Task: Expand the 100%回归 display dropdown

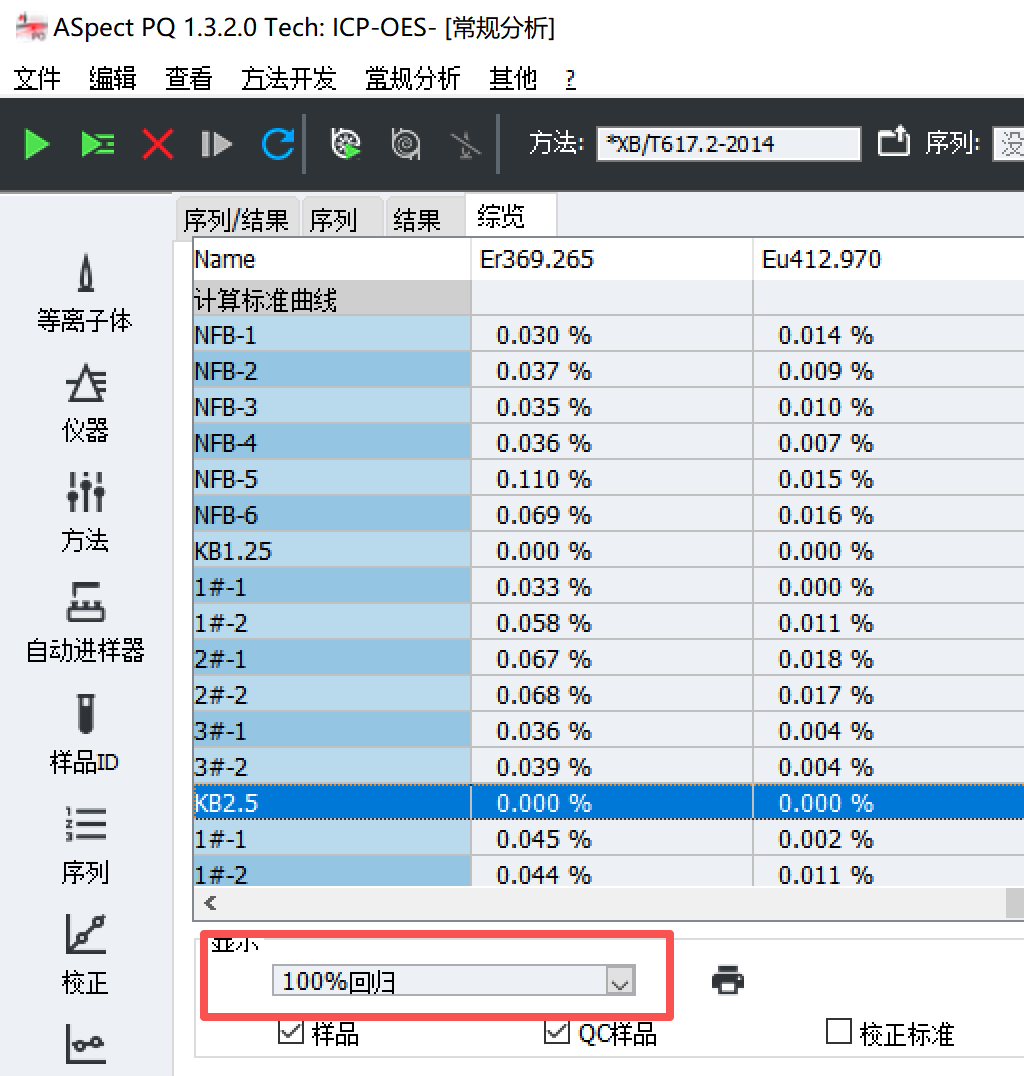Action: (620, 982)
